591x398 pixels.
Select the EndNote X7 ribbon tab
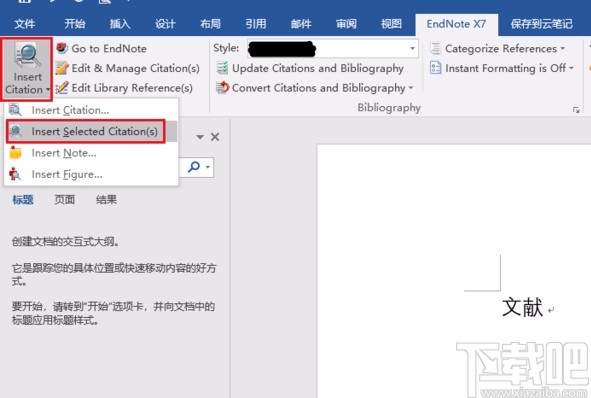coord(456,24)
